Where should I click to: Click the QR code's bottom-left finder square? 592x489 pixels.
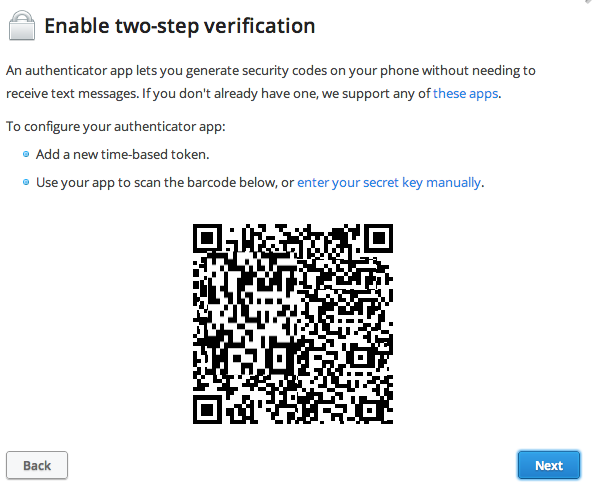(x=207, y=409)
